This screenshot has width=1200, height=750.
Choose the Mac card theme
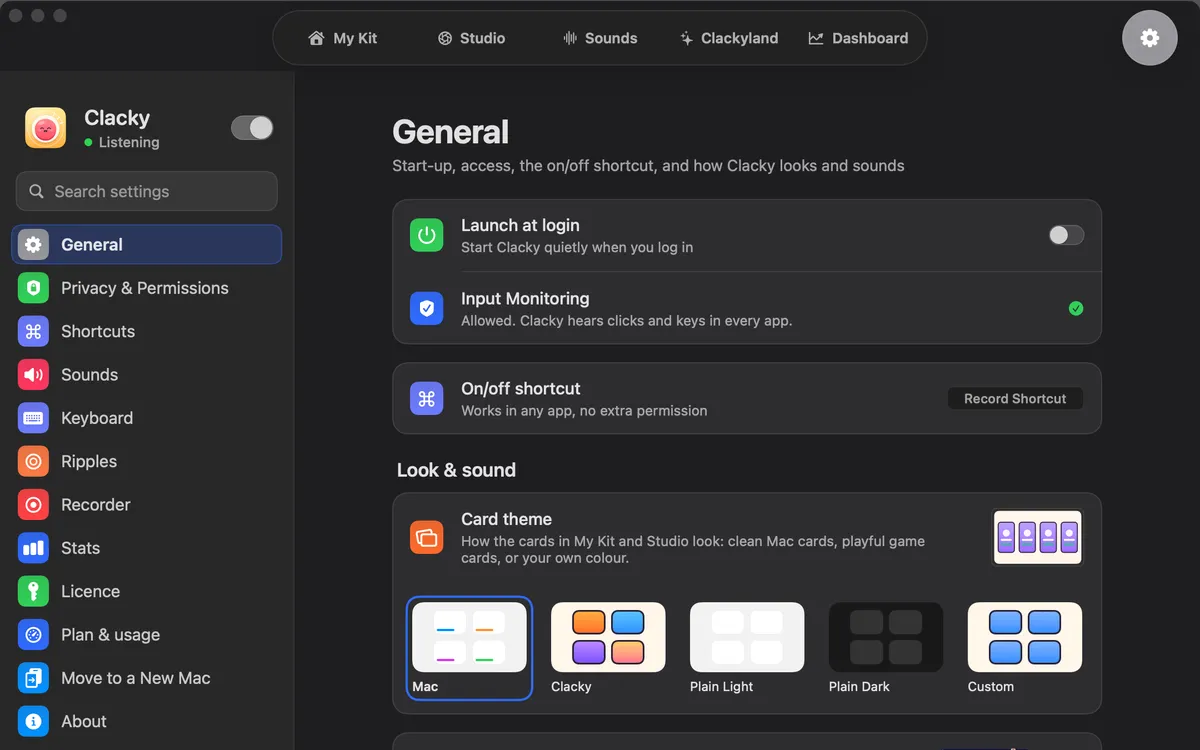tap(469, 648)
